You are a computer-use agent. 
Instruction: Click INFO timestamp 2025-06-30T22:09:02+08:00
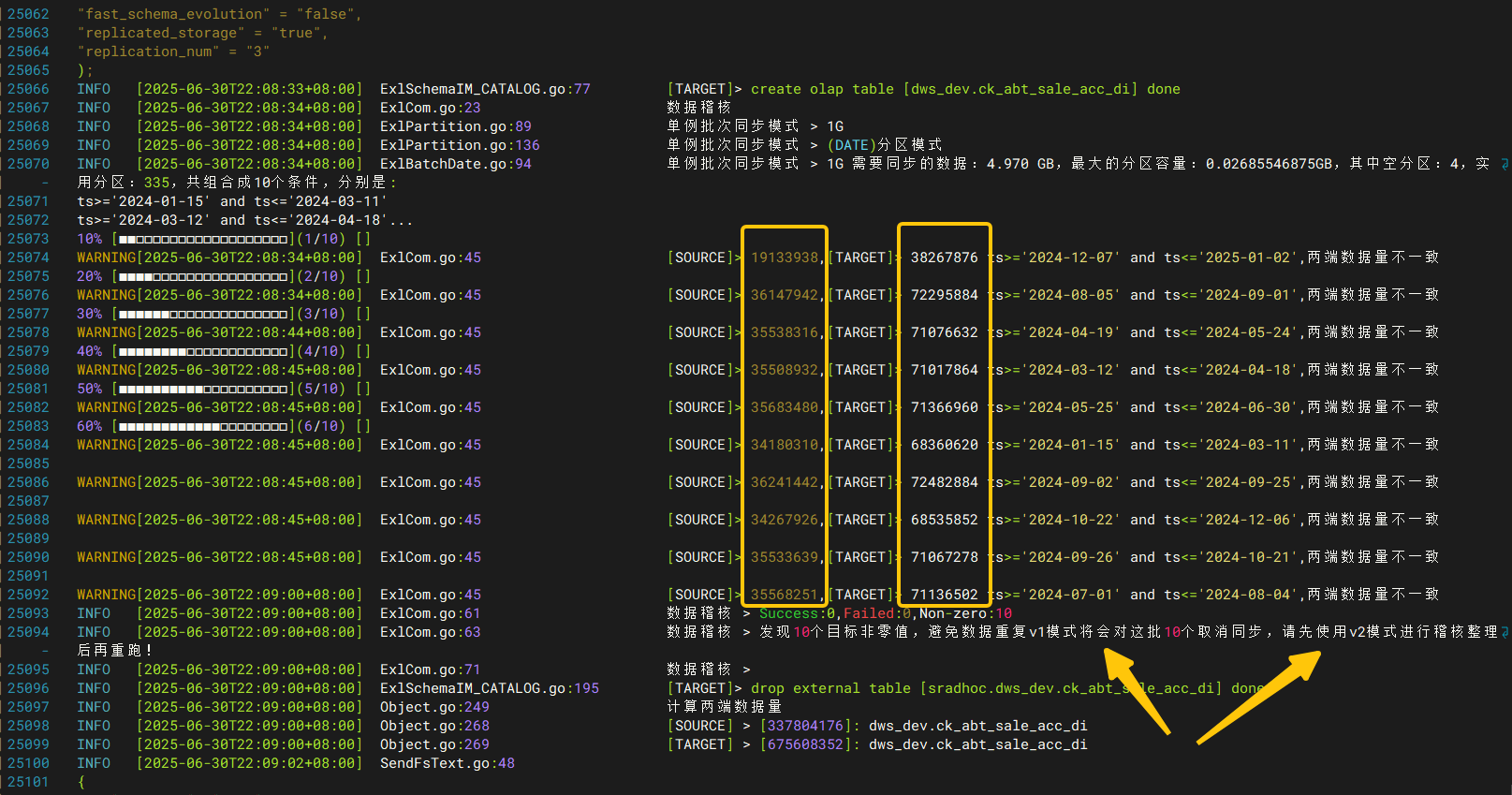249,763
